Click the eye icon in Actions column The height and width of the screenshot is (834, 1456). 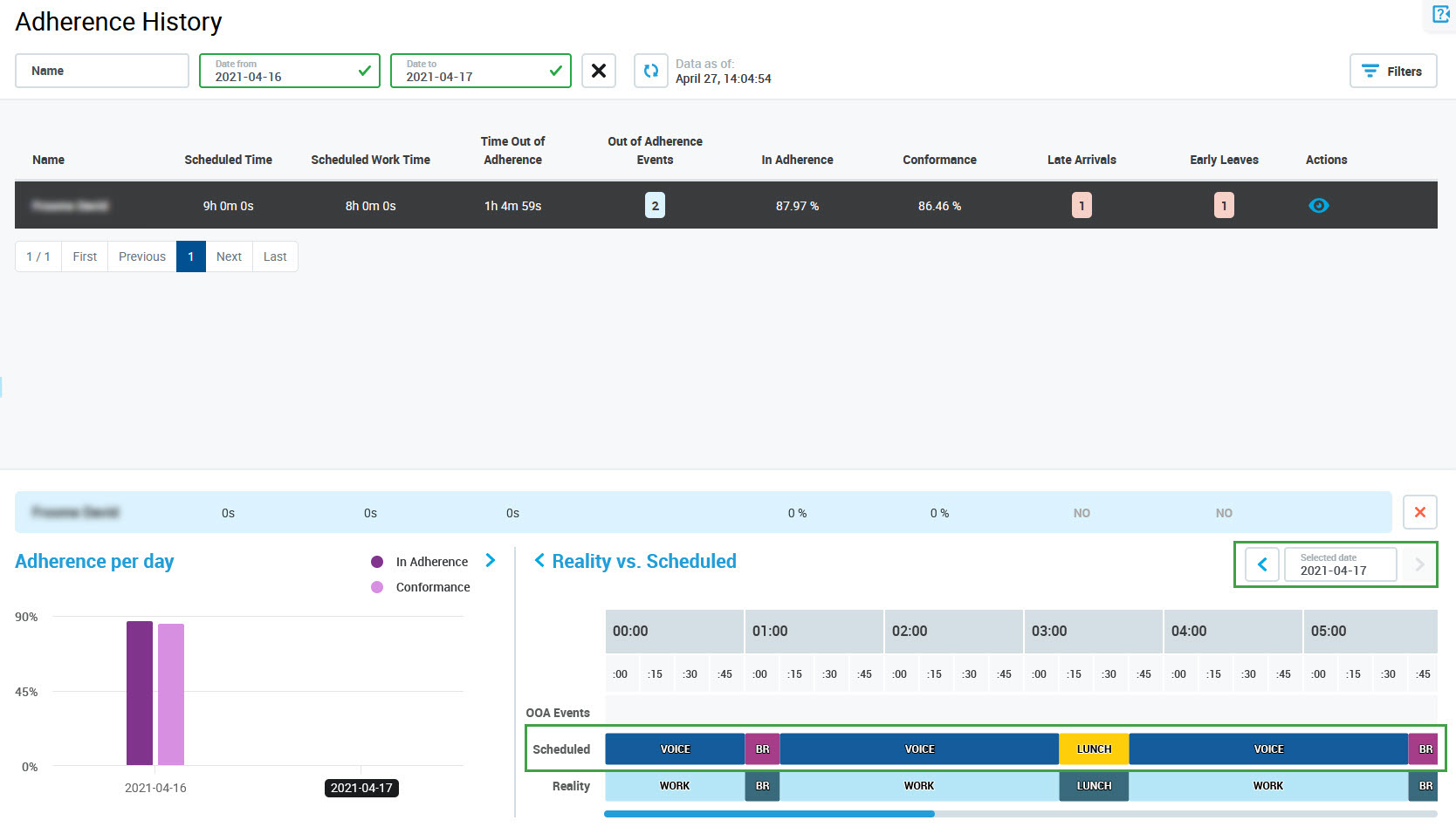(1318, 206)
